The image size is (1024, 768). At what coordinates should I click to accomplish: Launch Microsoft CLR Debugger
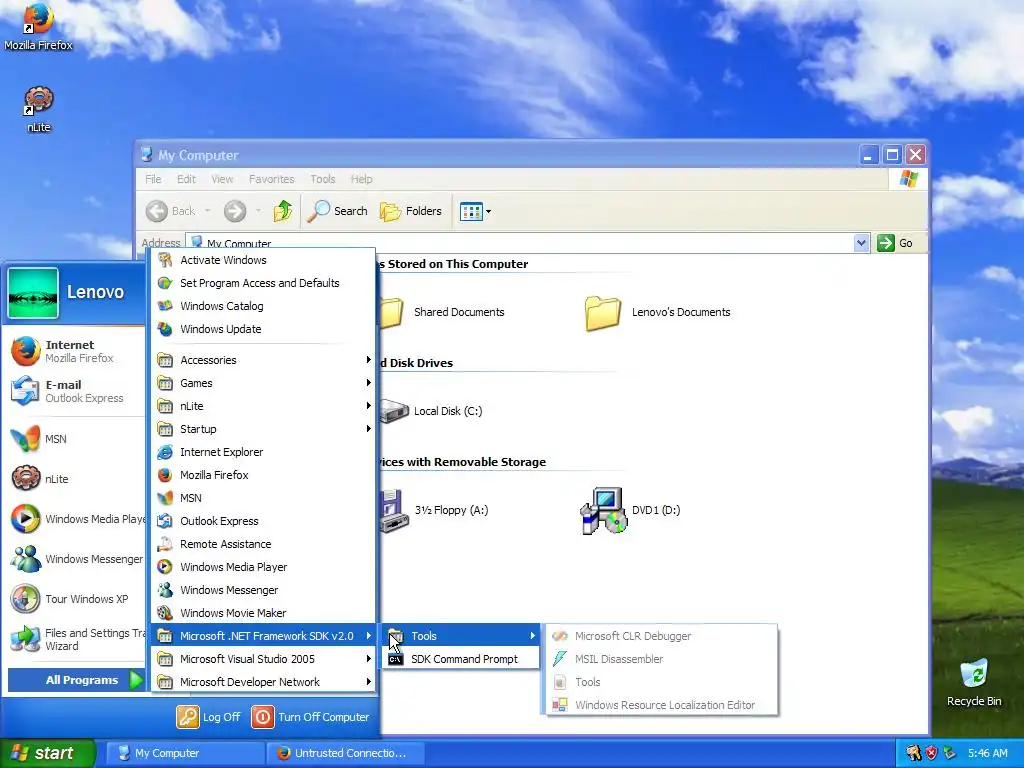[662, 636]
